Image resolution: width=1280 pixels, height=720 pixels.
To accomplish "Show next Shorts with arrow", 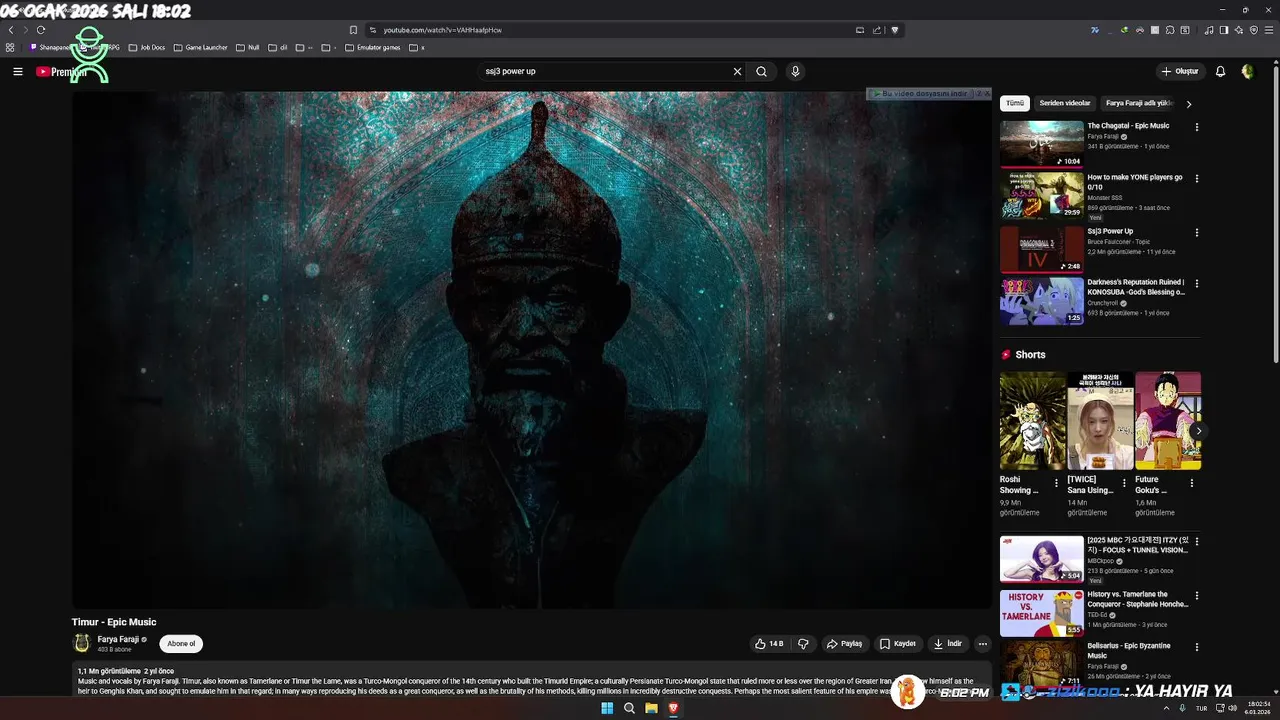I will pyautogui.click(x=1198, y=431).
